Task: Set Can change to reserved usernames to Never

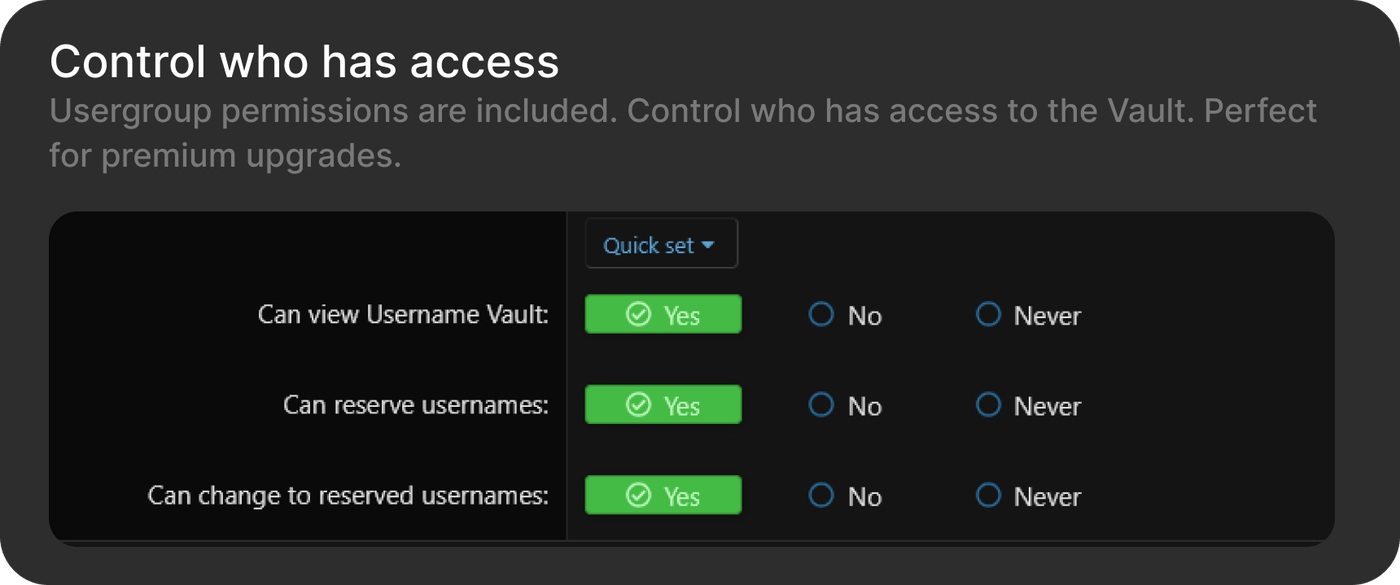Action: (988, 496)
